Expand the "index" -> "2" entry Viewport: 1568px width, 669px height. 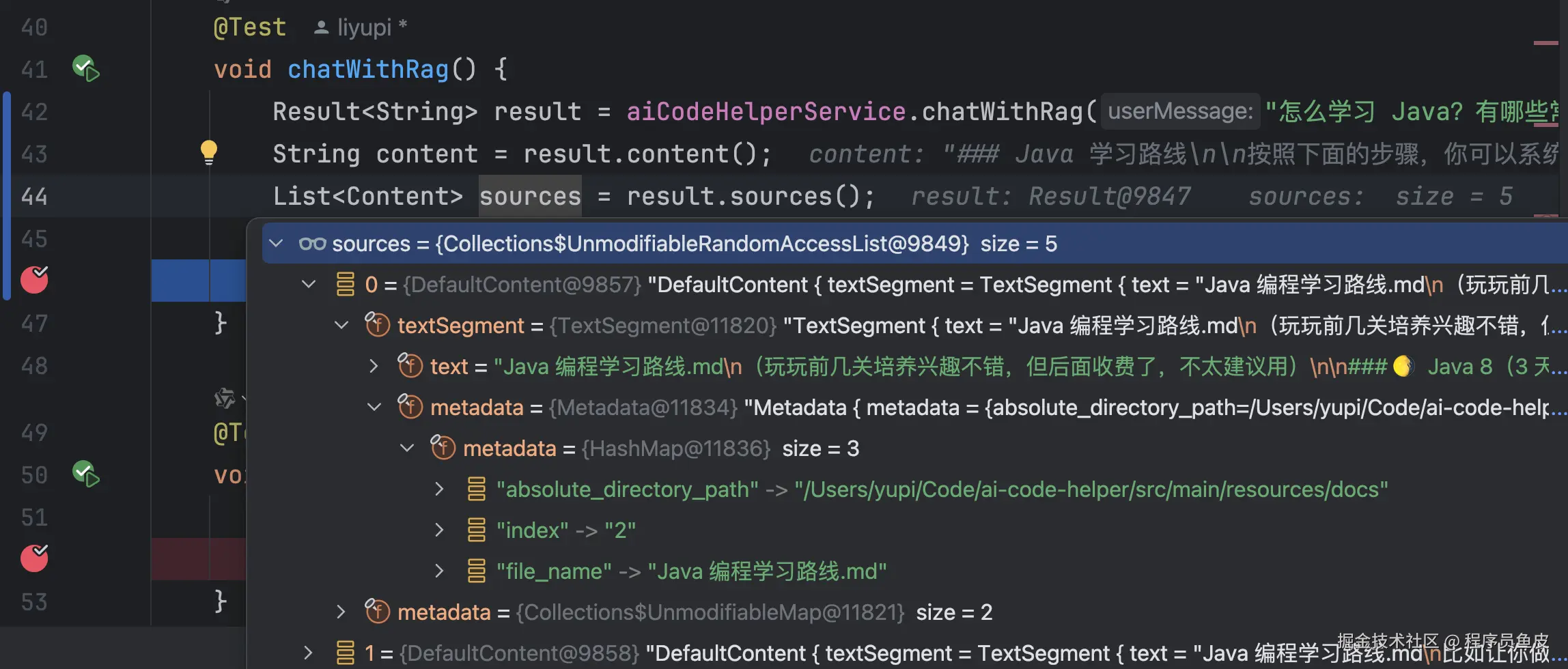pyautogui.click(x=439, y=530)
